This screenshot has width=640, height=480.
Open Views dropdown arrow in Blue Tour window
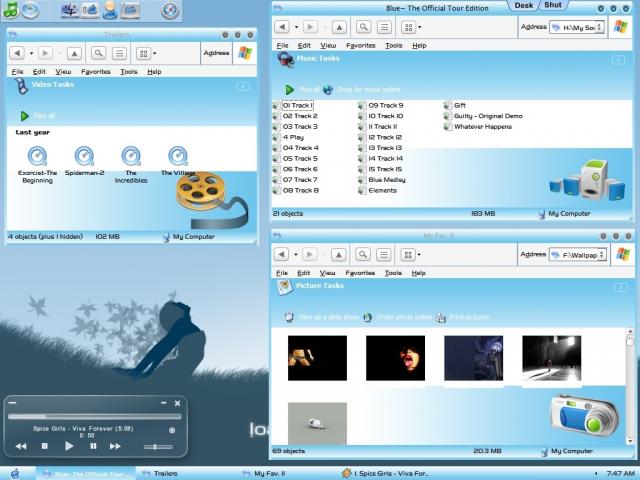tap(420, 27)
